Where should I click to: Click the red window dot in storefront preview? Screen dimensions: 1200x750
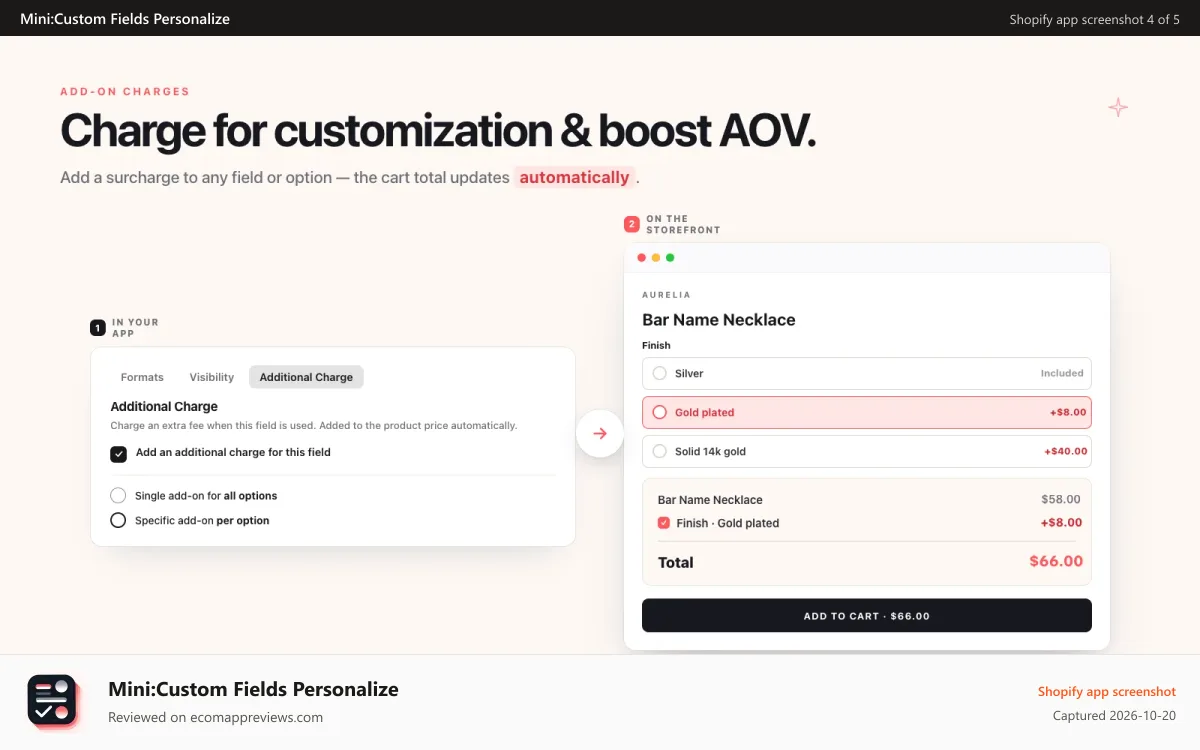tap(642, 258)
